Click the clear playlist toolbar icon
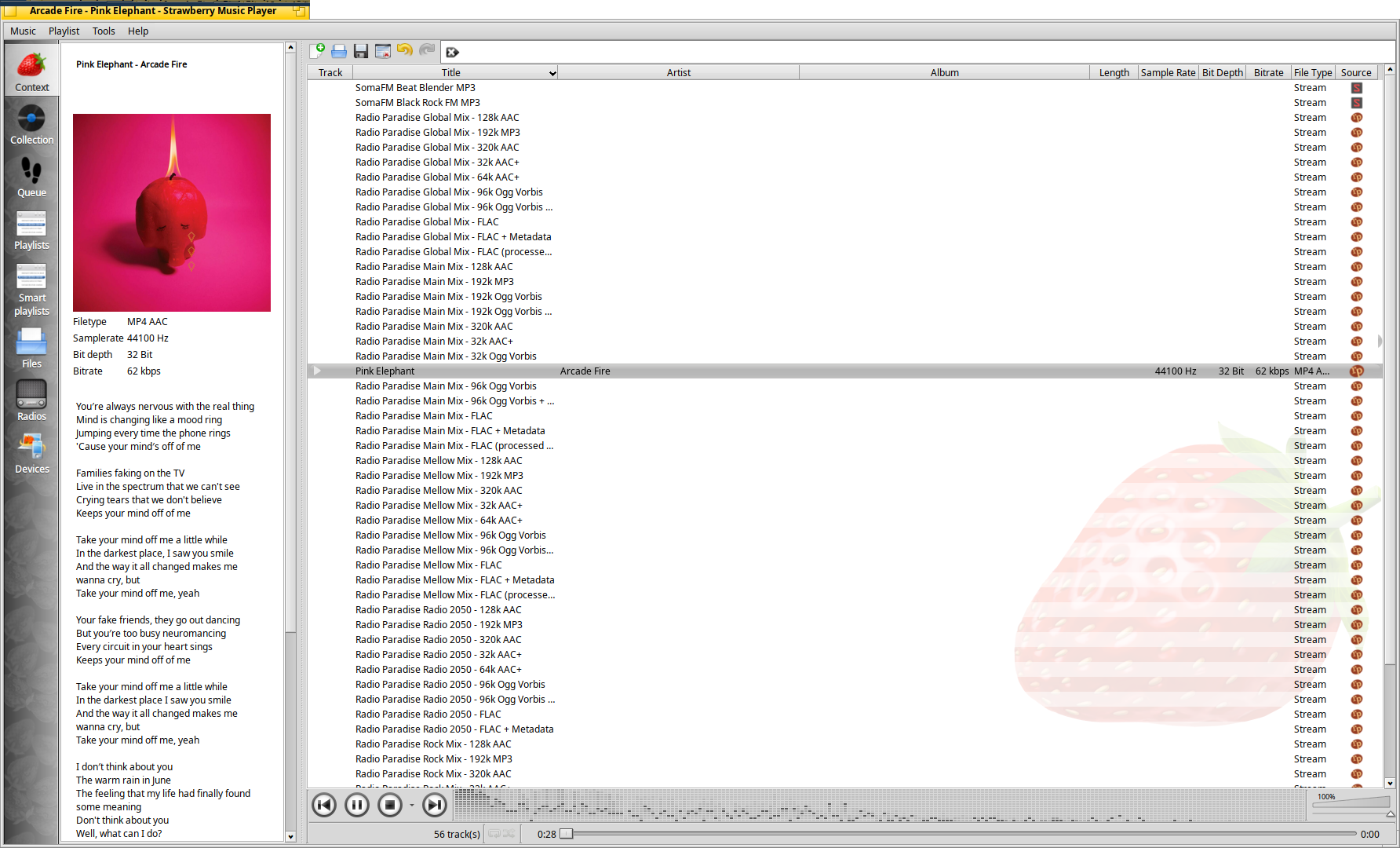 (x=383, y=51)
